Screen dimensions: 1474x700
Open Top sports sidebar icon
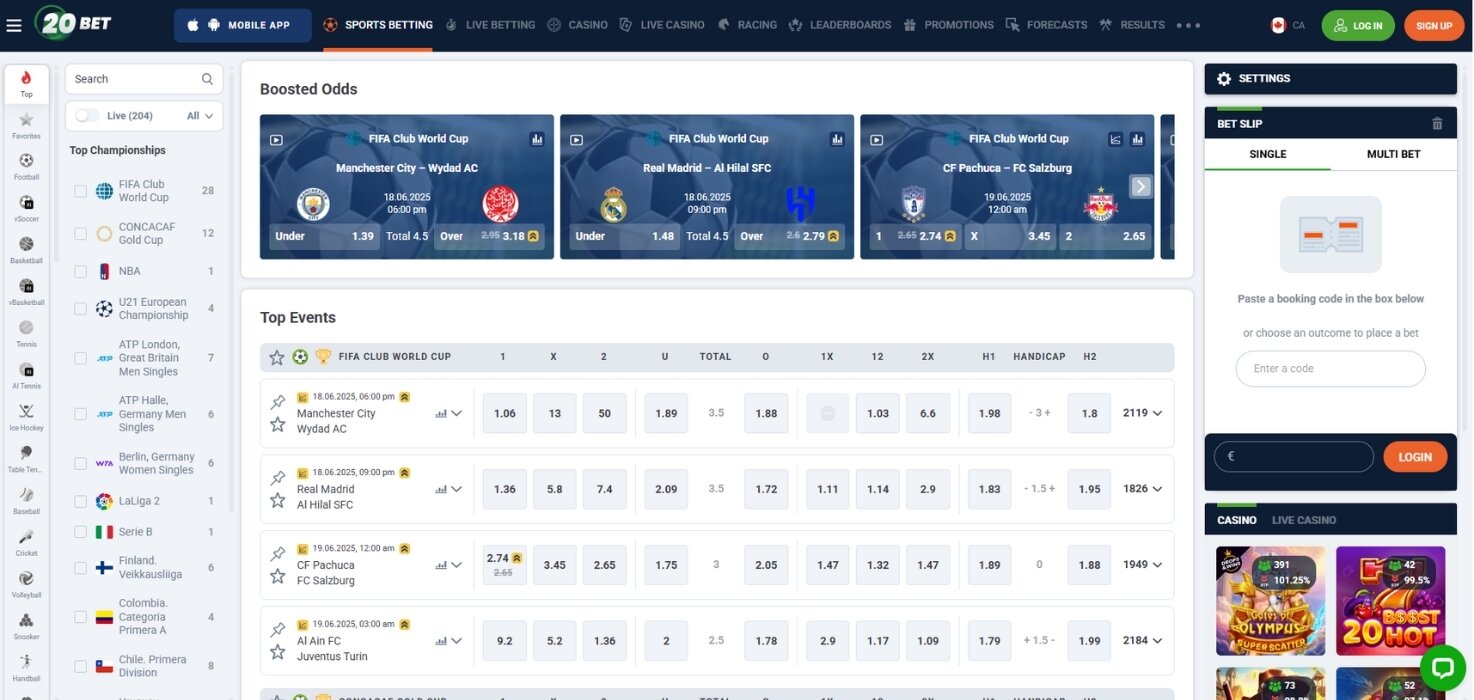pos(26,84)
